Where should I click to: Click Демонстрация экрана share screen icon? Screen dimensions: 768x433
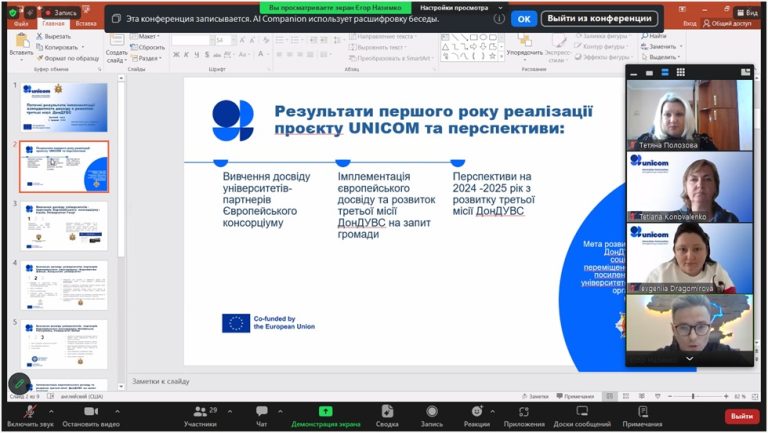click(326, 411)
